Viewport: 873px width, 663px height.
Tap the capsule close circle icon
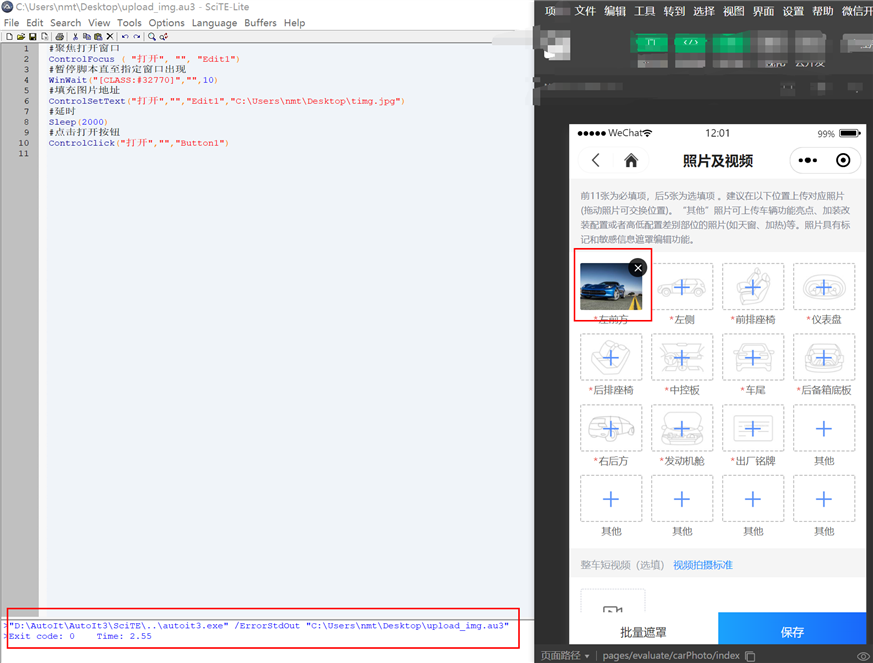click(x=843, y=160)
